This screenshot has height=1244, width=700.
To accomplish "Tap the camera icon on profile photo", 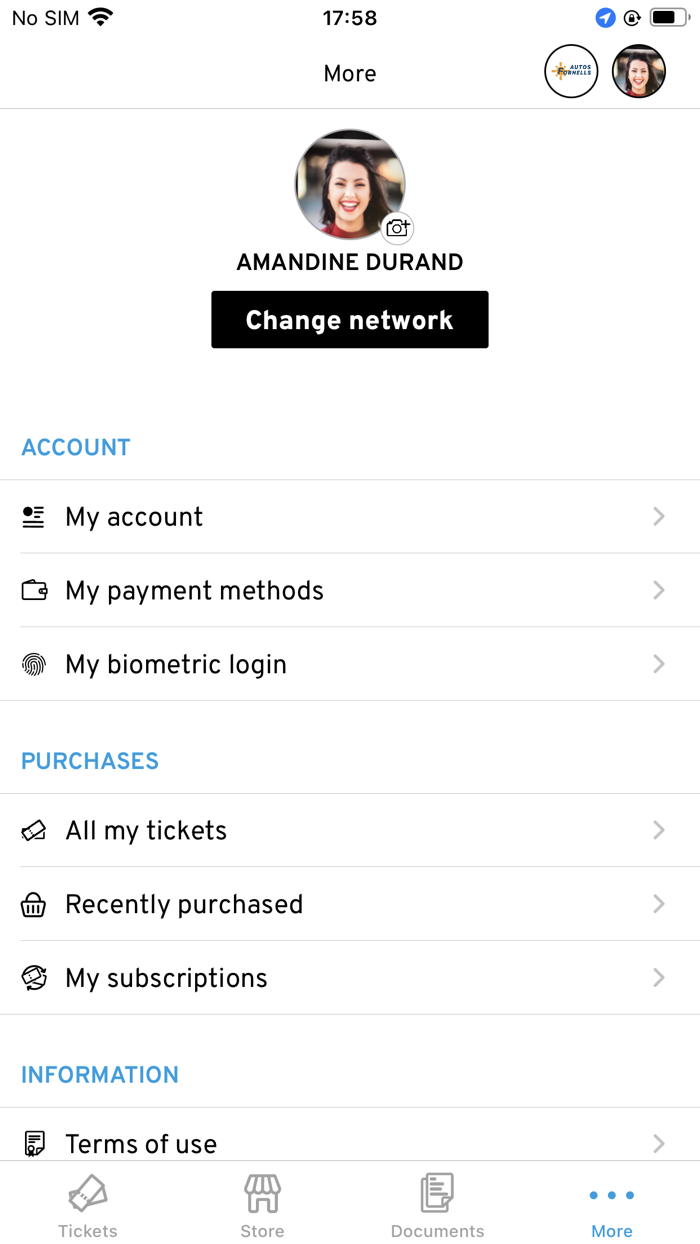I will coord(397,228).
